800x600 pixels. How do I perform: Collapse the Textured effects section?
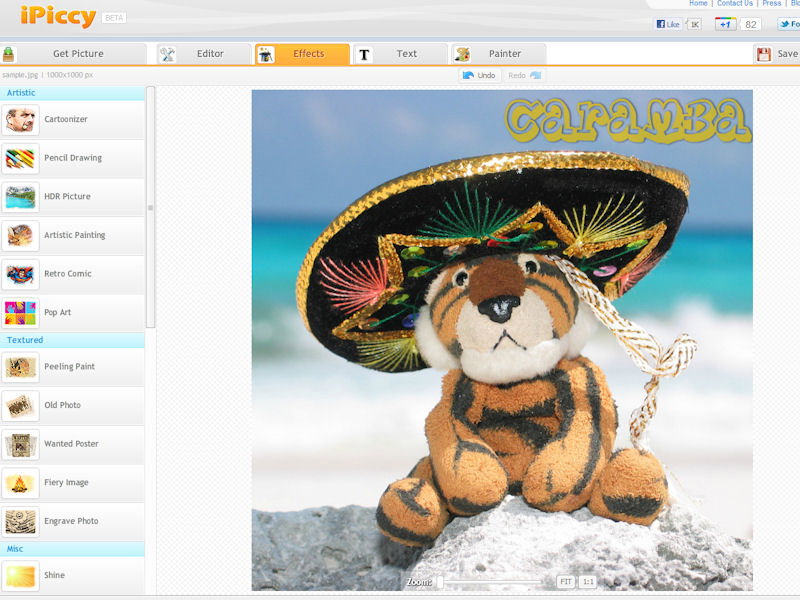tap(72, 340)
